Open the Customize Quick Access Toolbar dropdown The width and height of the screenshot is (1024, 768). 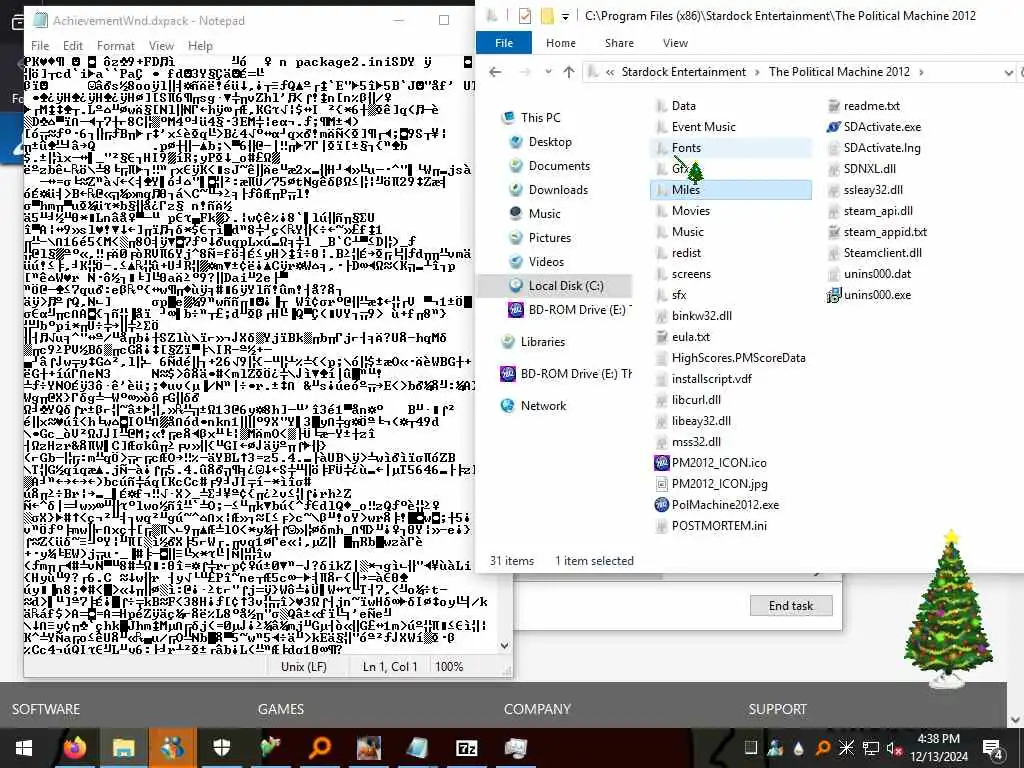point(566,16)
